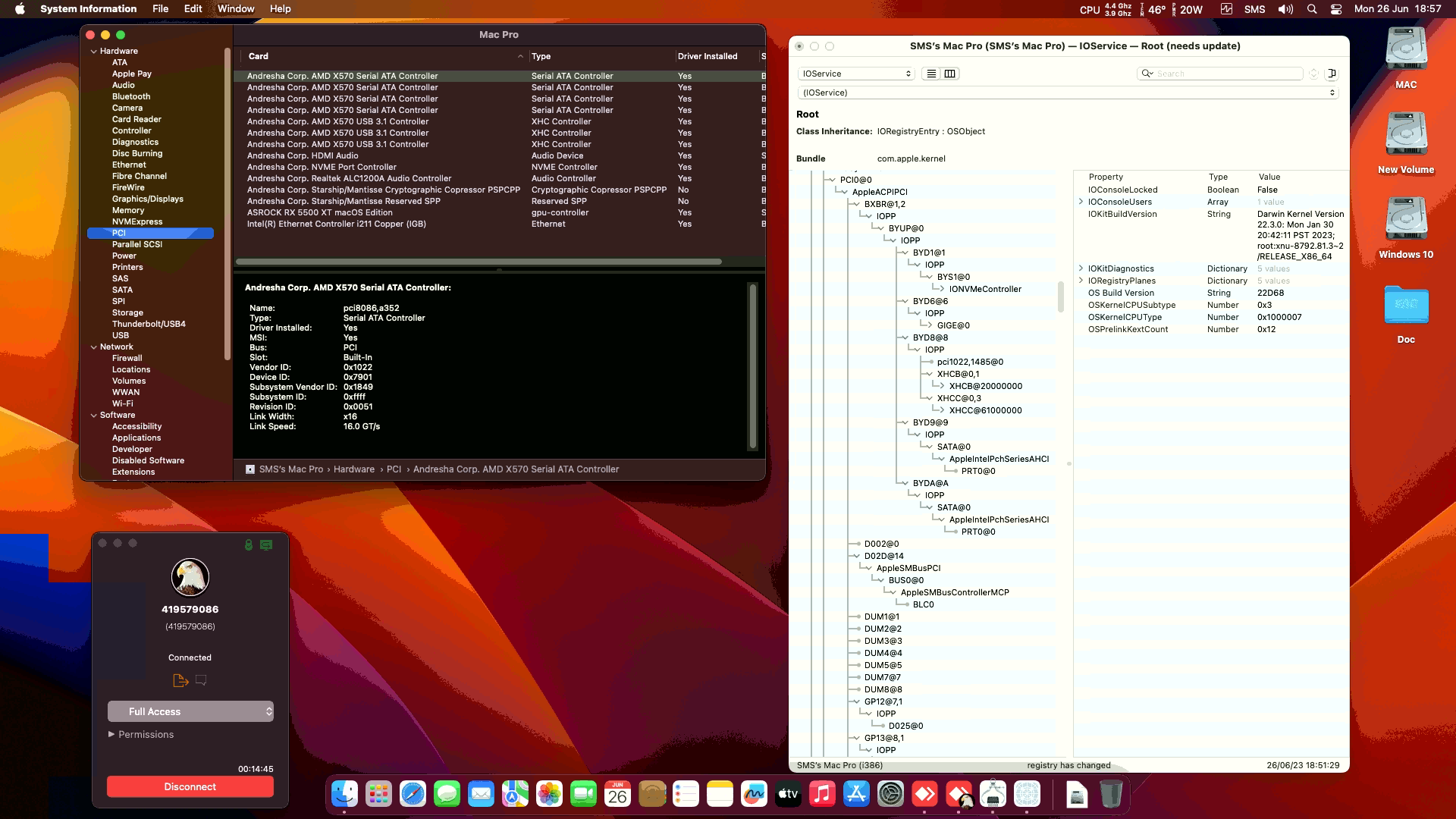This screenshot has height=819, width=1456.
Task: Open the IOService plane dropdown
Action: (856, 74)
